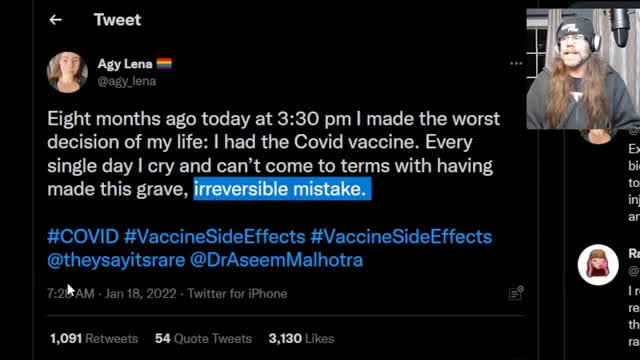The image size is (640, 360).
Task: Open the first #VaccineSideEffects hashtag
Action: click(x=215, y=237)
